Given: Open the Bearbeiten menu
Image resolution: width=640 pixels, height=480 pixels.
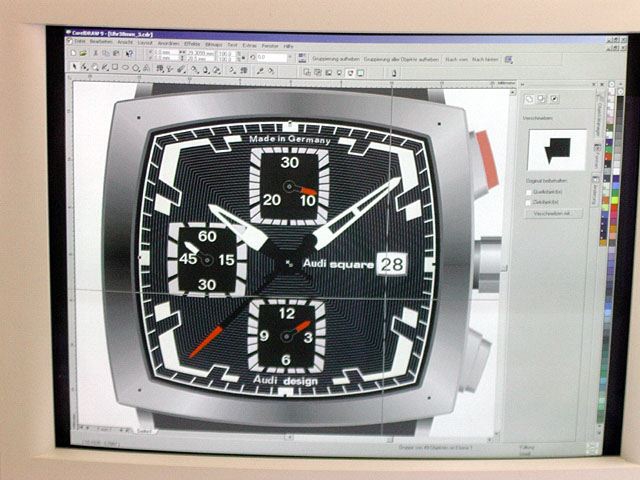Looking at the screenshot, I should point(101,42).
